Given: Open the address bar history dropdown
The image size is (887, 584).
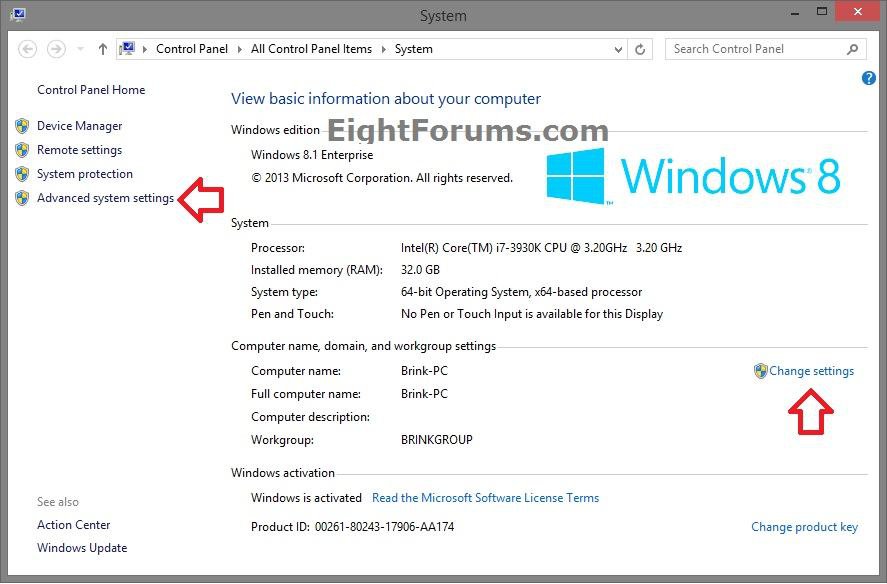Looking at the screenshot, I should tap(618, 50).
